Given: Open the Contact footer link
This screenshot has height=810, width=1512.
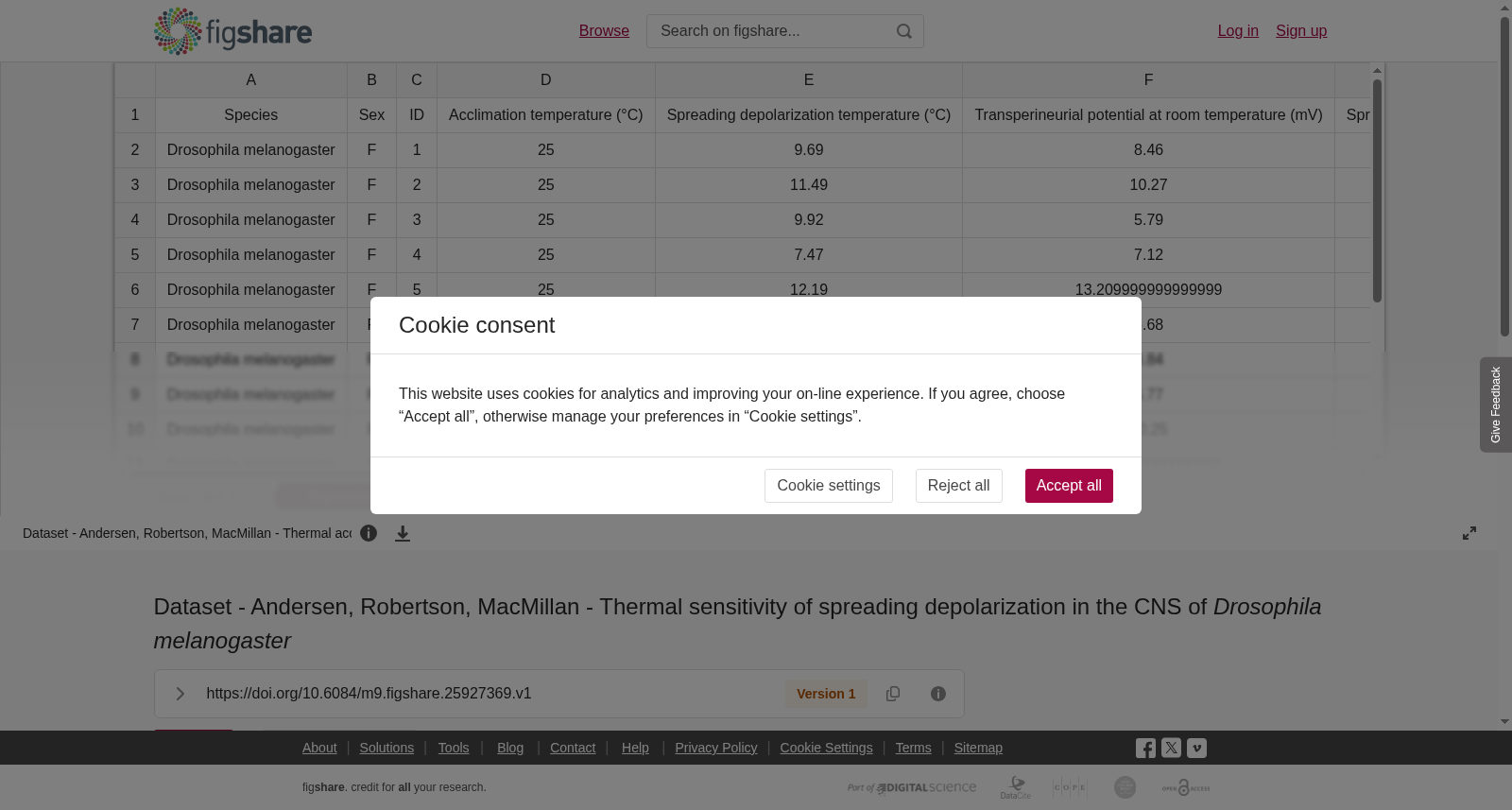Looking at the screenshot, I should (573, 748).
